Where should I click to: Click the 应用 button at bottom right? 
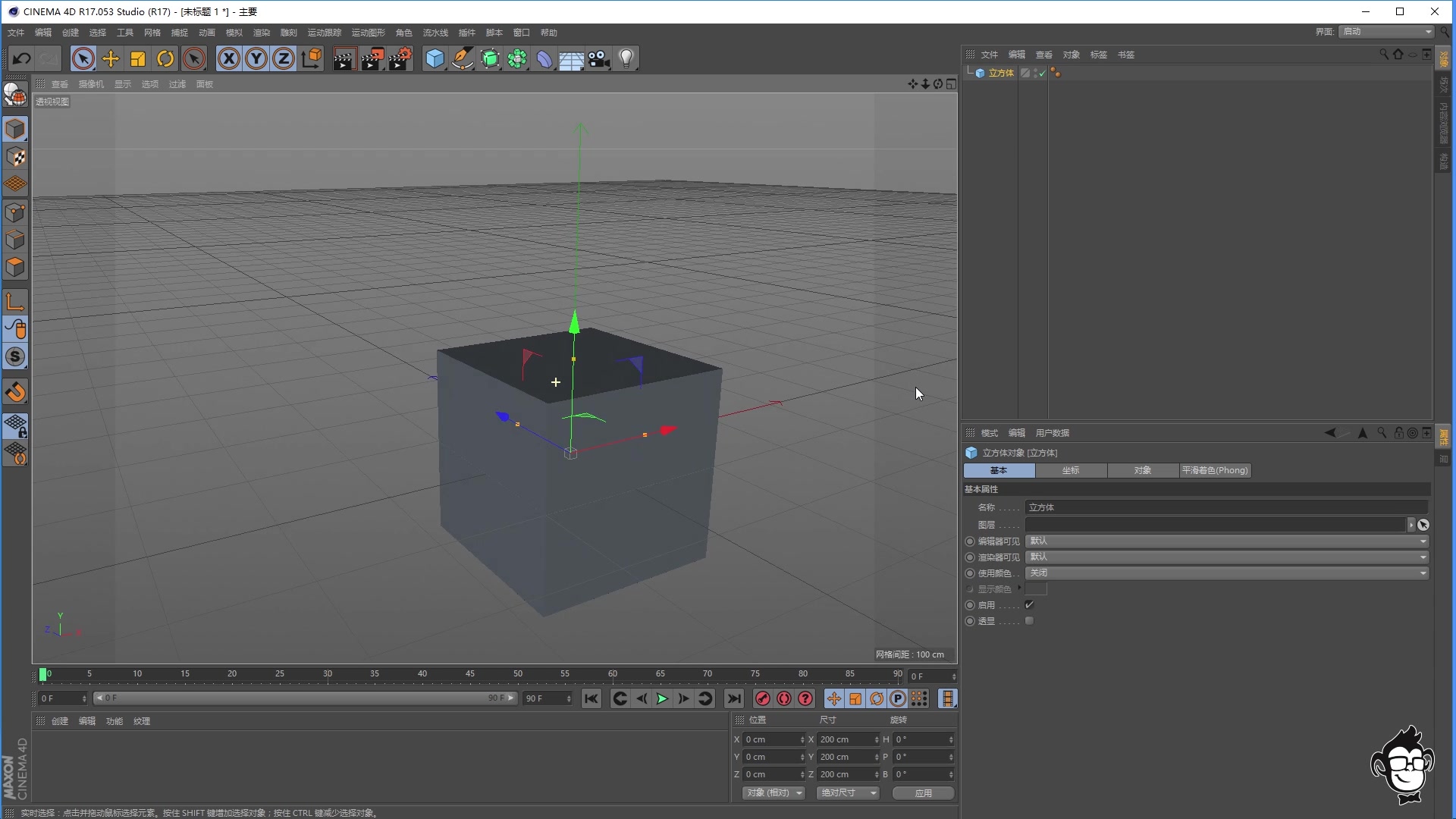coord(923,792)
